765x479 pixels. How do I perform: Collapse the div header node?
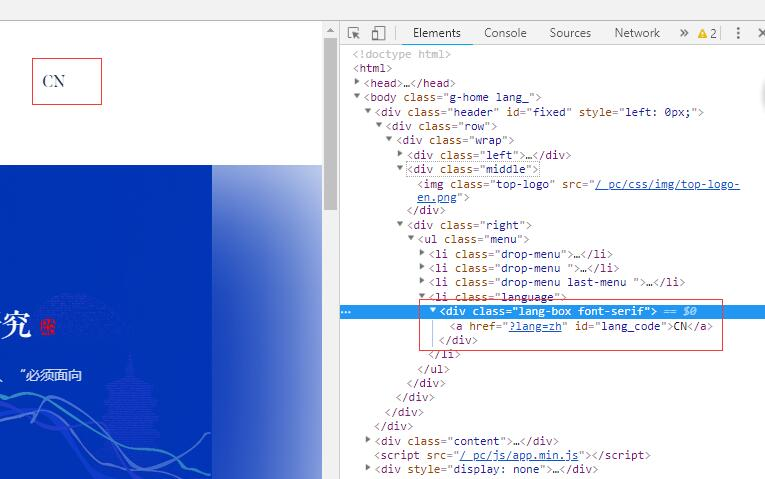click(368, 111)
